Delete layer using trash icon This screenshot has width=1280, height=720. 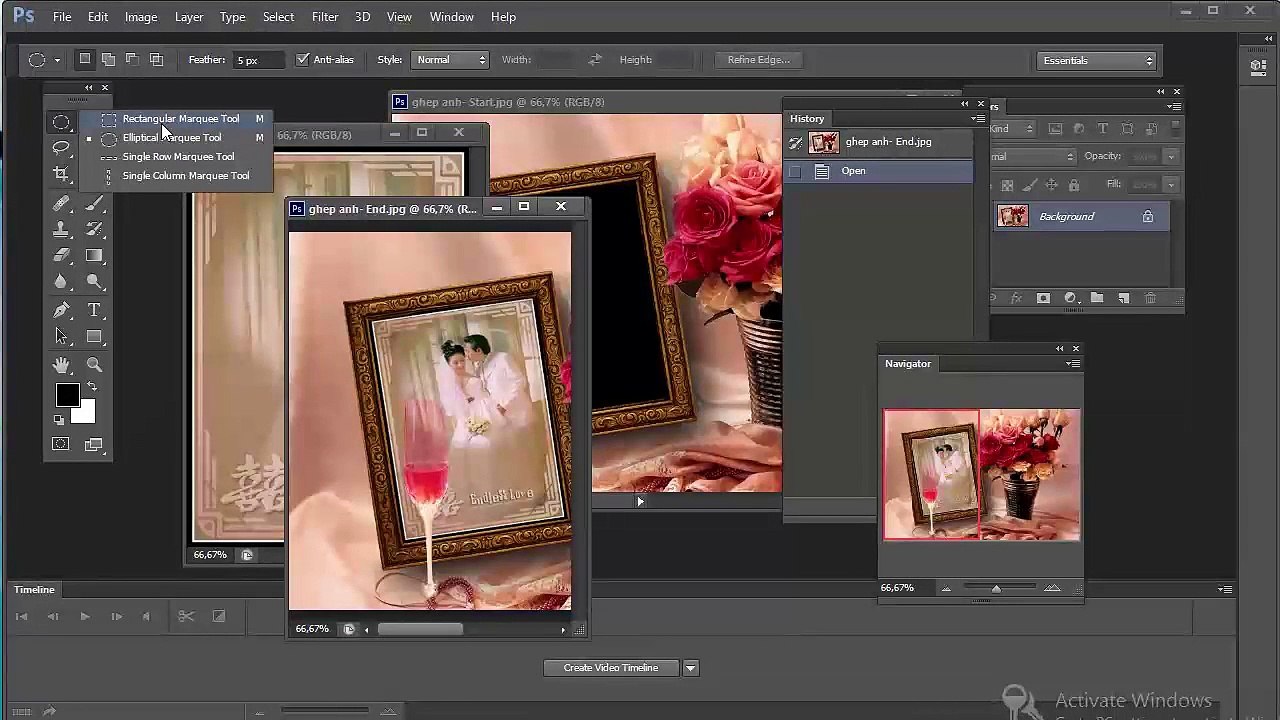pyautogui.click(x=1150, y=299)
